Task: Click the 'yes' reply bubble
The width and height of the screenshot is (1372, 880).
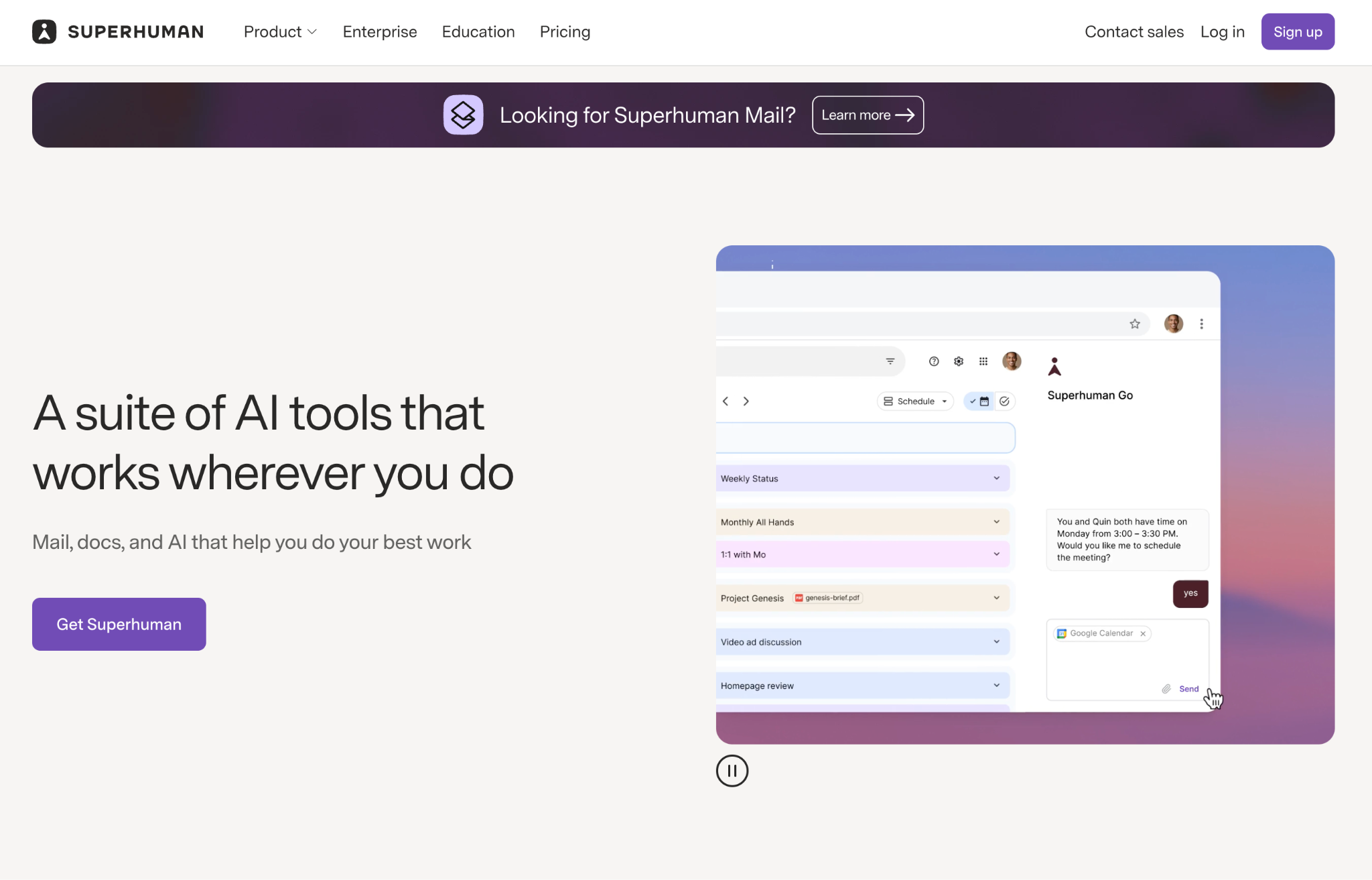Action: point(1190,593)
